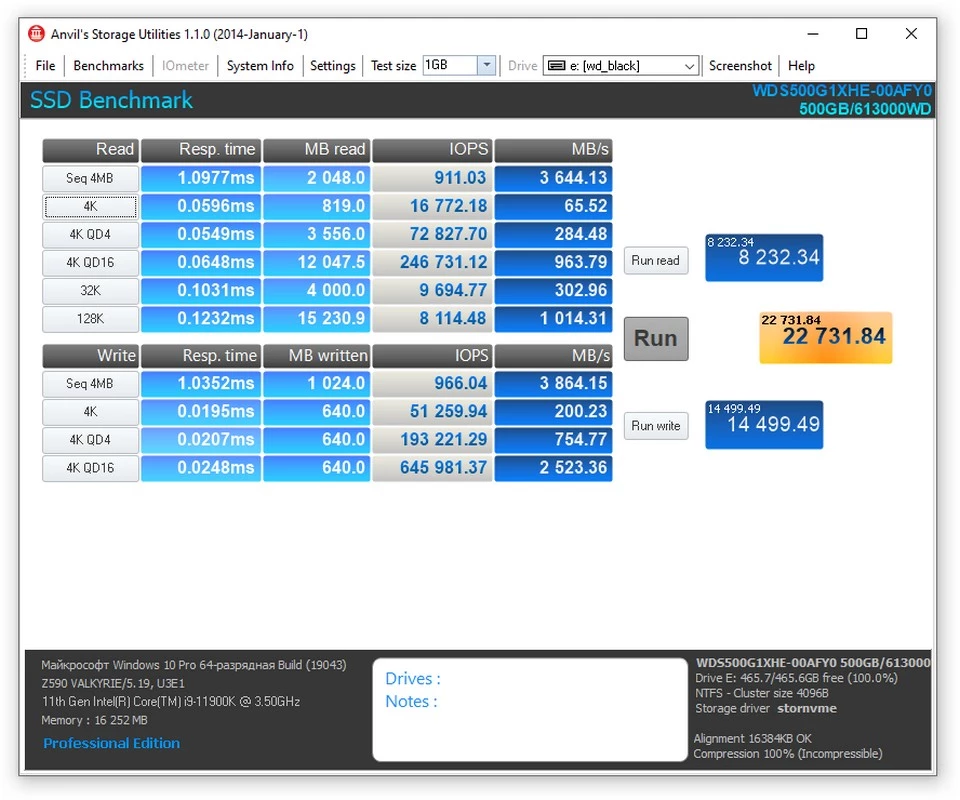Viewport: 960px width, 800px height.
Task: Click the Memory : 16 252 MB line
Action: (94, 720)
